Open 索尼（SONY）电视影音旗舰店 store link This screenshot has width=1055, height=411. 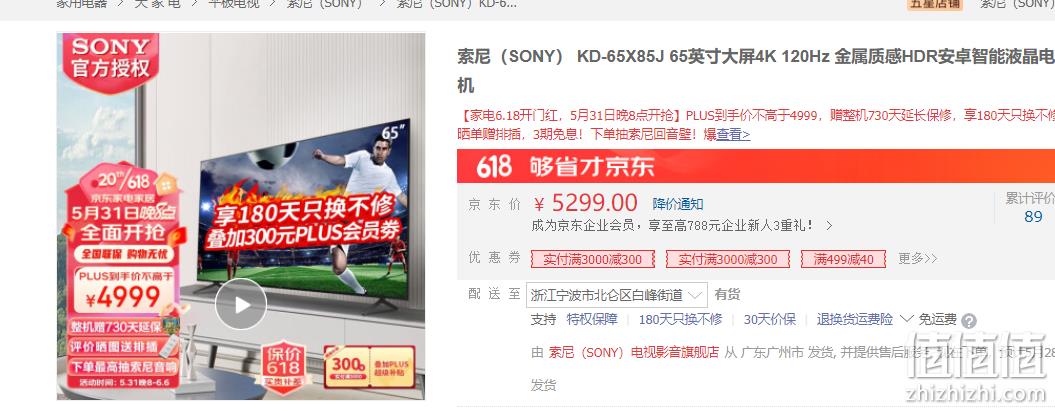click(634, 352)
